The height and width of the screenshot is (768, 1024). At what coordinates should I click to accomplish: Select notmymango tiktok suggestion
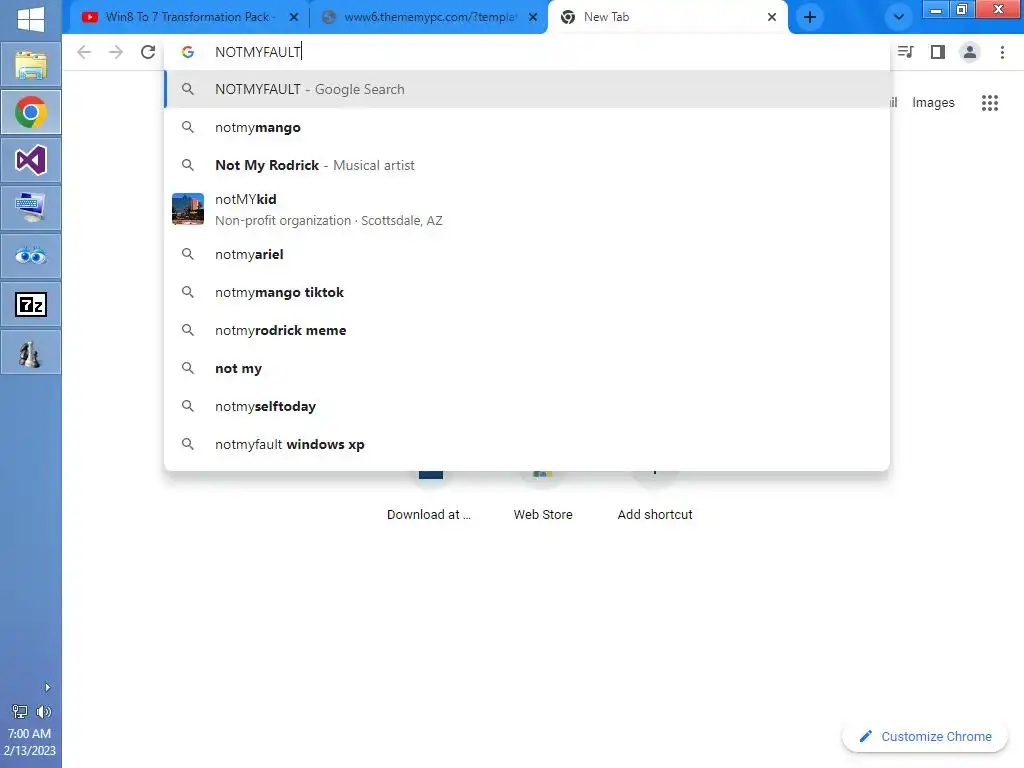(526, 292)
